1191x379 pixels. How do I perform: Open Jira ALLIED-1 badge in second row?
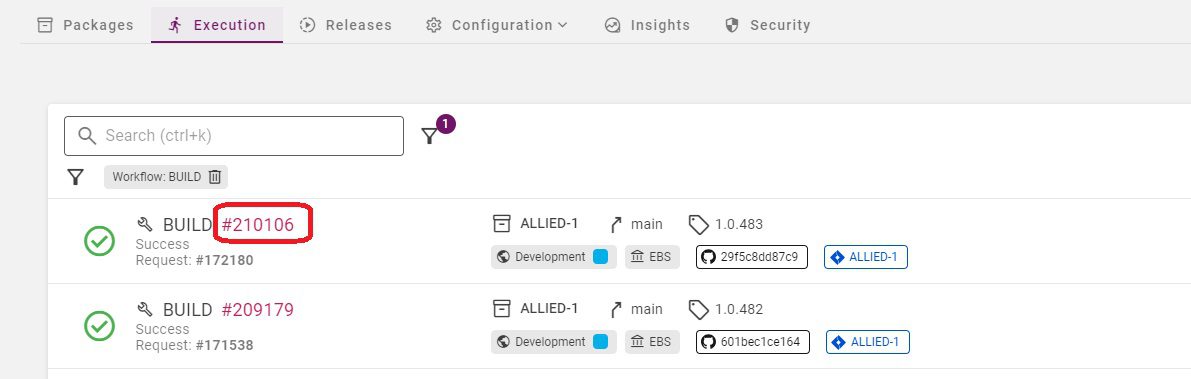[x=867, y=342]
